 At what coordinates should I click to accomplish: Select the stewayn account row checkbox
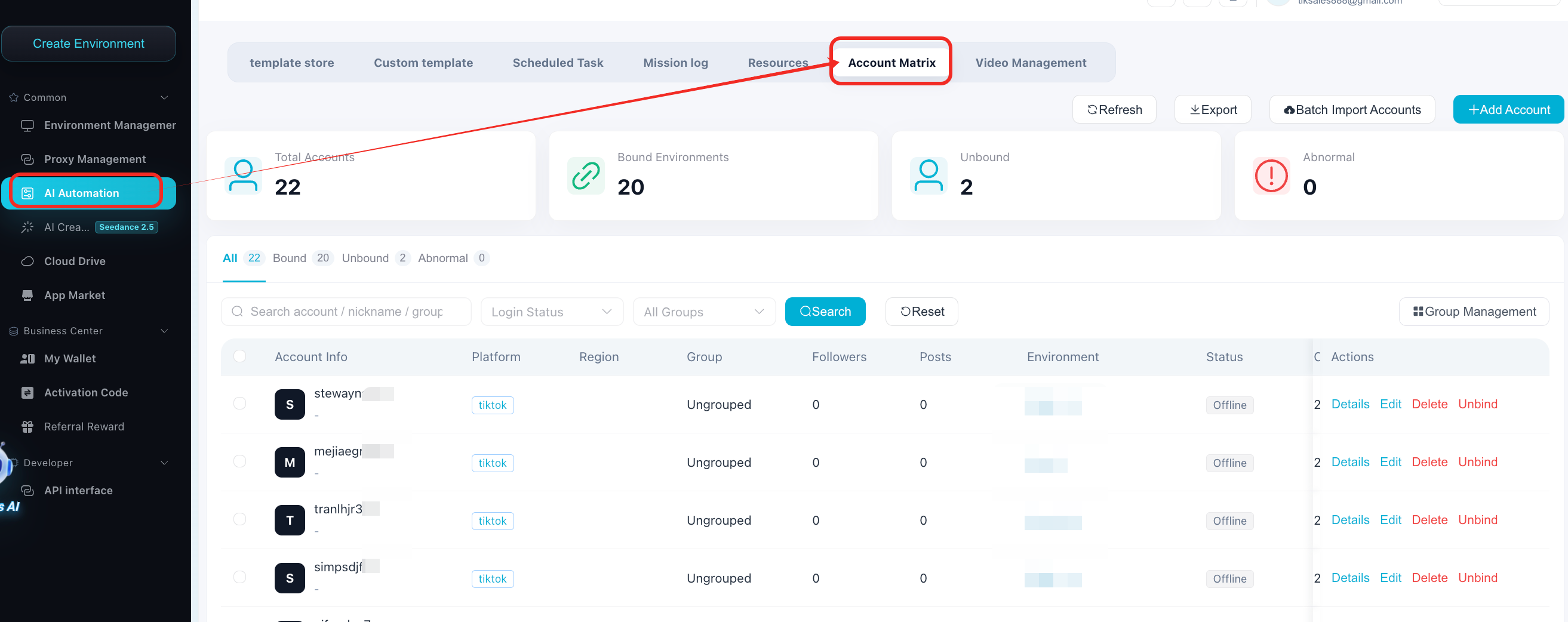[240, 404]
